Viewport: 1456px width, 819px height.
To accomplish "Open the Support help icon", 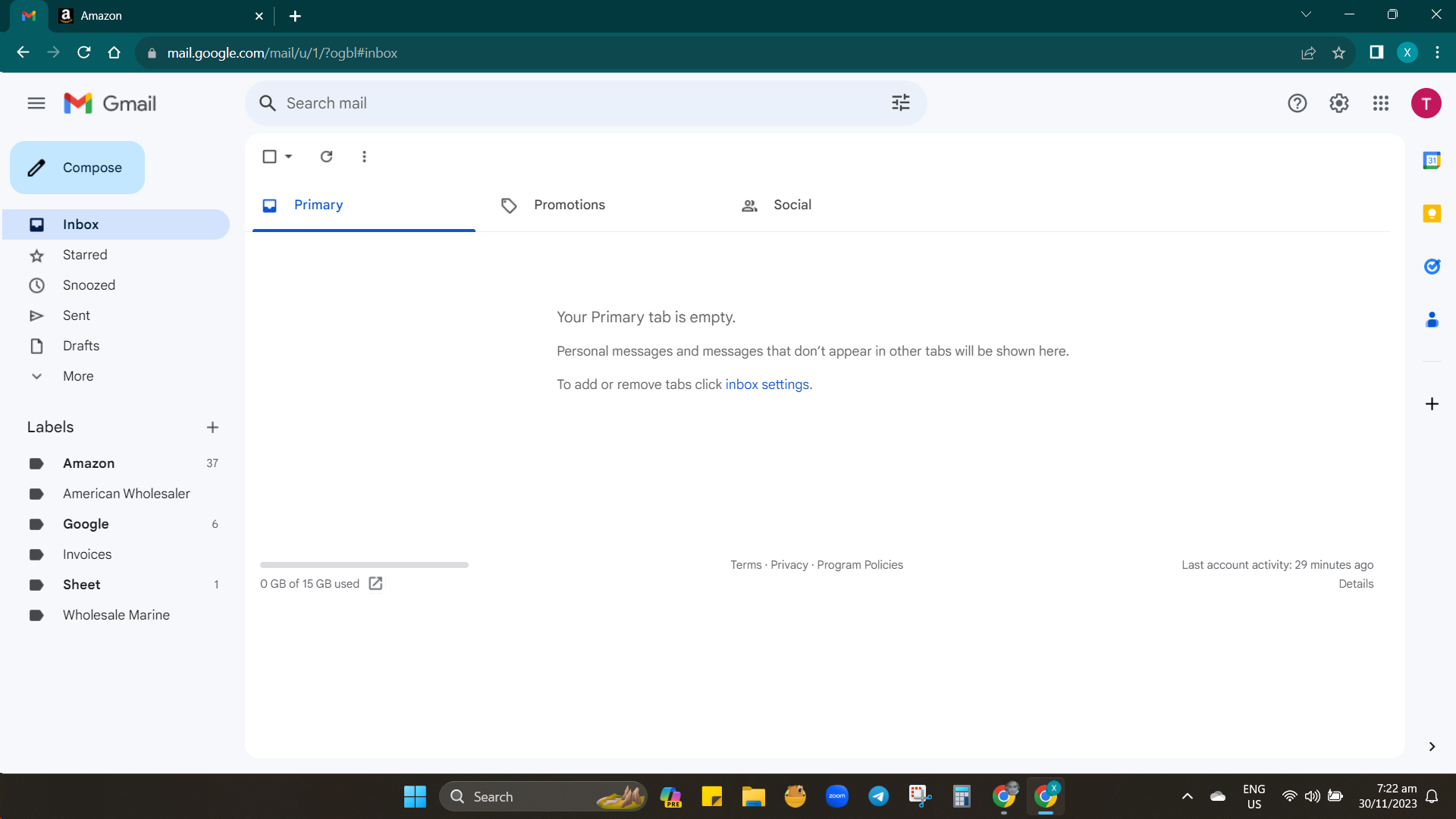I will click(x=1297, y=103).
